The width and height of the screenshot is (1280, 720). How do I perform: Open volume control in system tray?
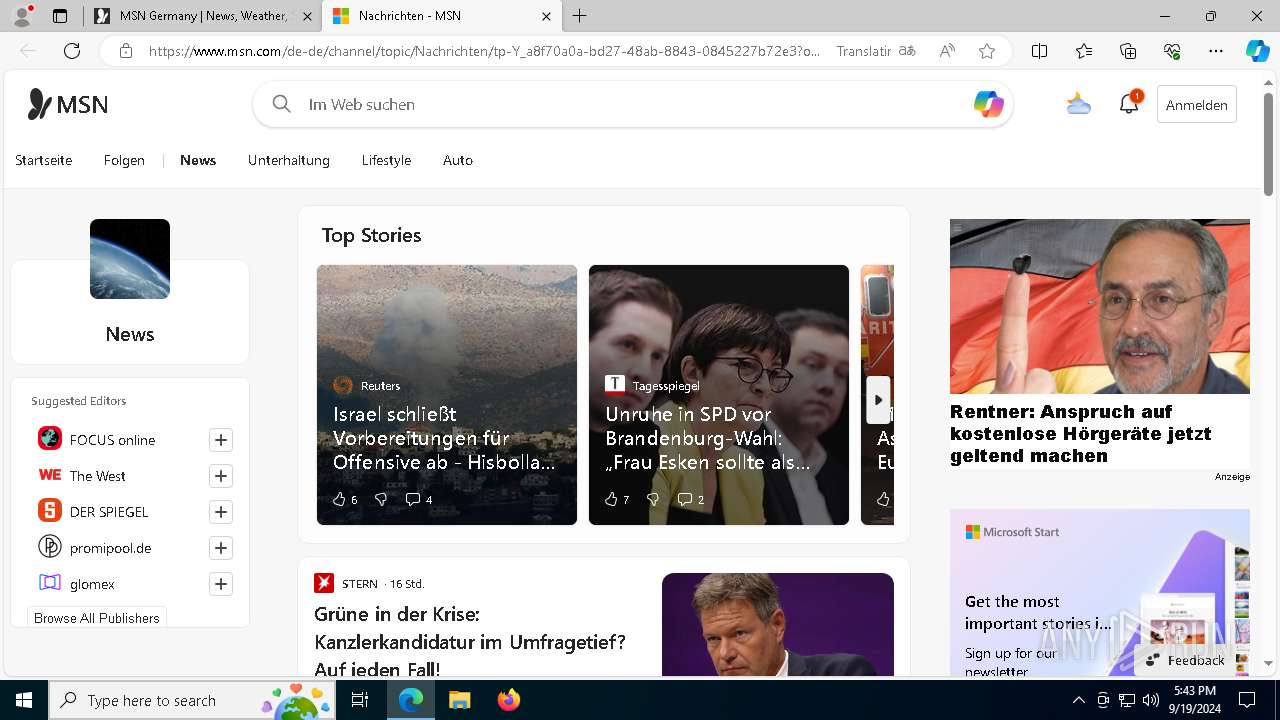(x=1151, y=700)
